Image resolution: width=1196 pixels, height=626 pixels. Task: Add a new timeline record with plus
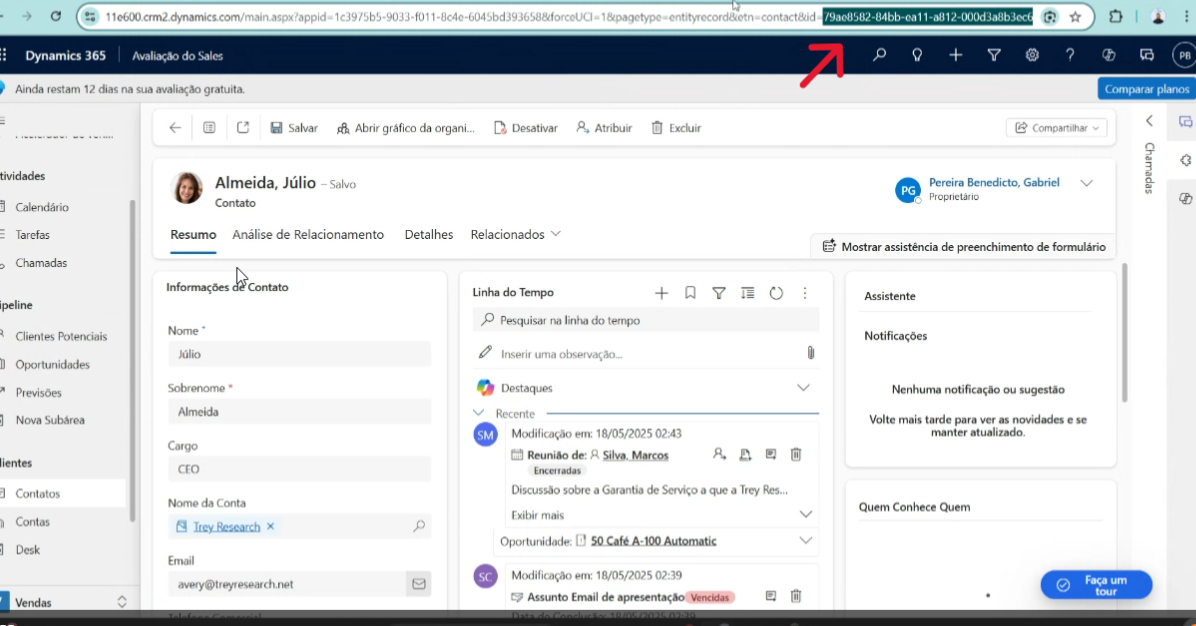tap(661, 293)
